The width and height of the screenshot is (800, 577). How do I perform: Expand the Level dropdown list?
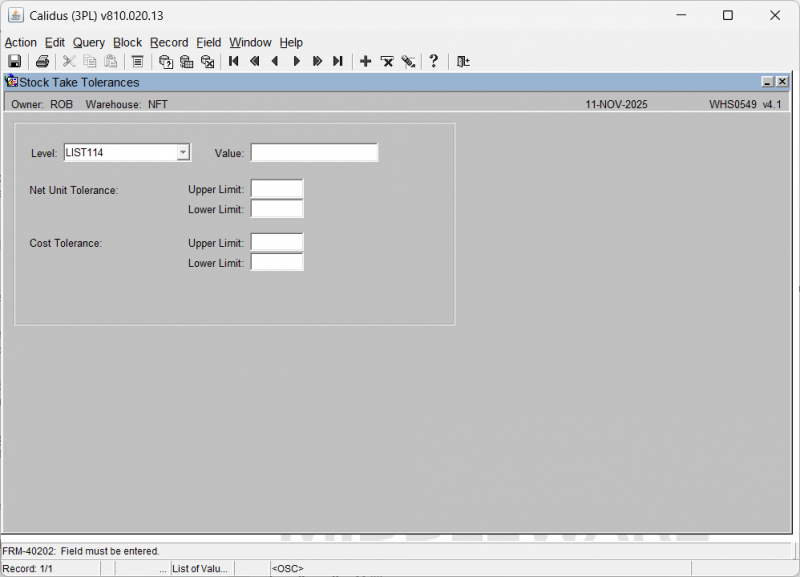[x=183, y=153]
